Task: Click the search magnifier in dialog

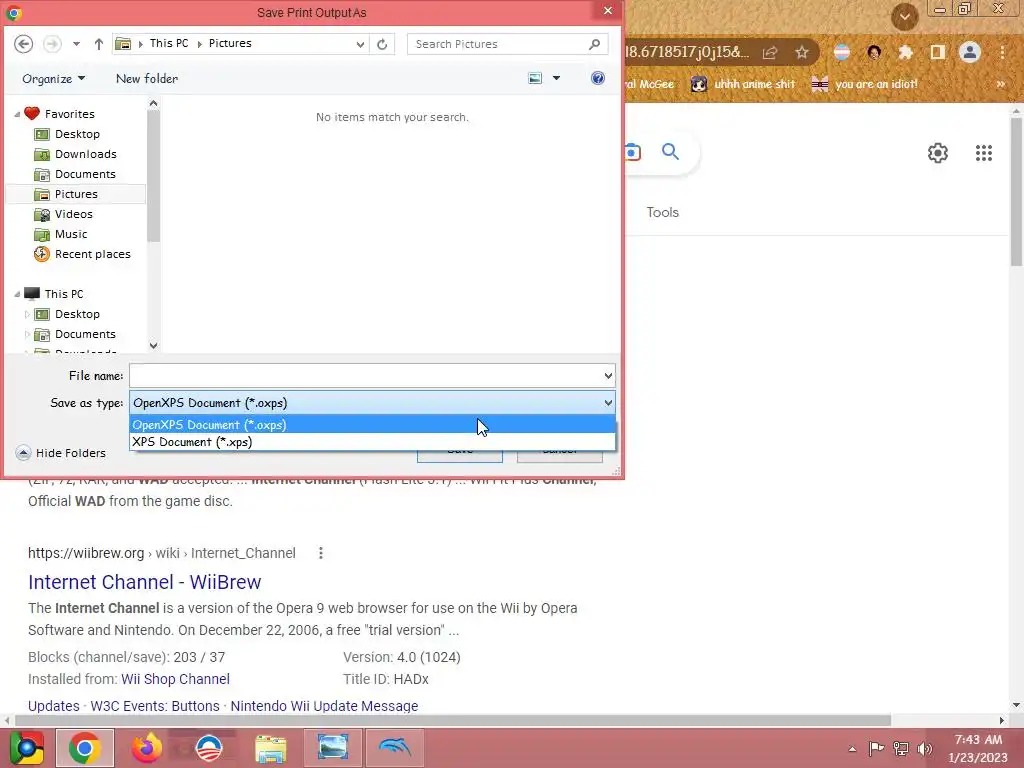Action: tap(594, 44)
